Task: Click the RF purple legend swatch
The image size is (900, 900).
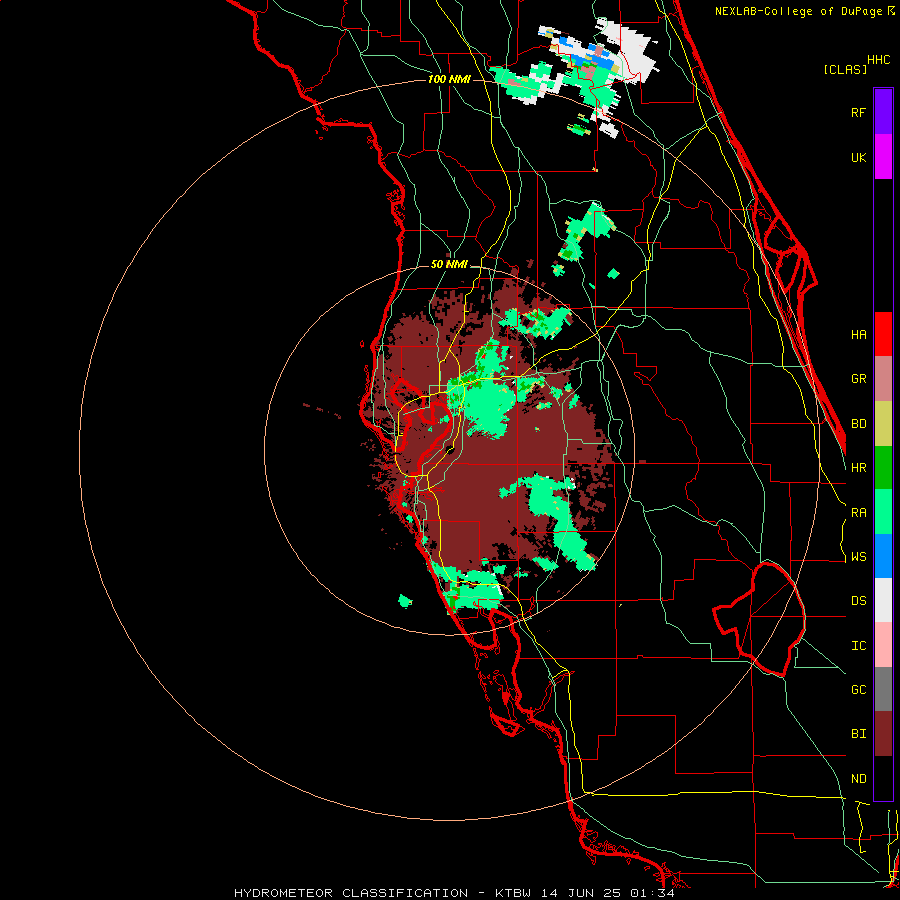Action: pyautogui.click(x=883, y=112)
